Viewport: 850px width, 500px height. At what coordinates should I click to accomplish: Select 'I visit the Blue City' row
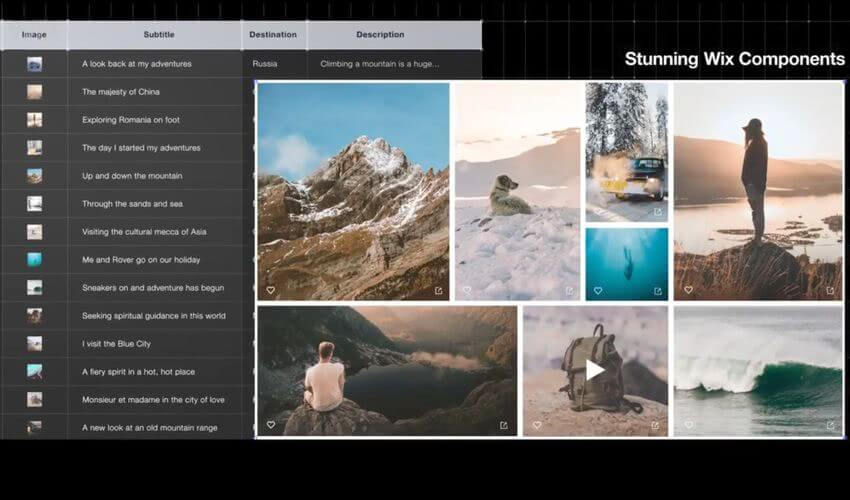(117, 344)
